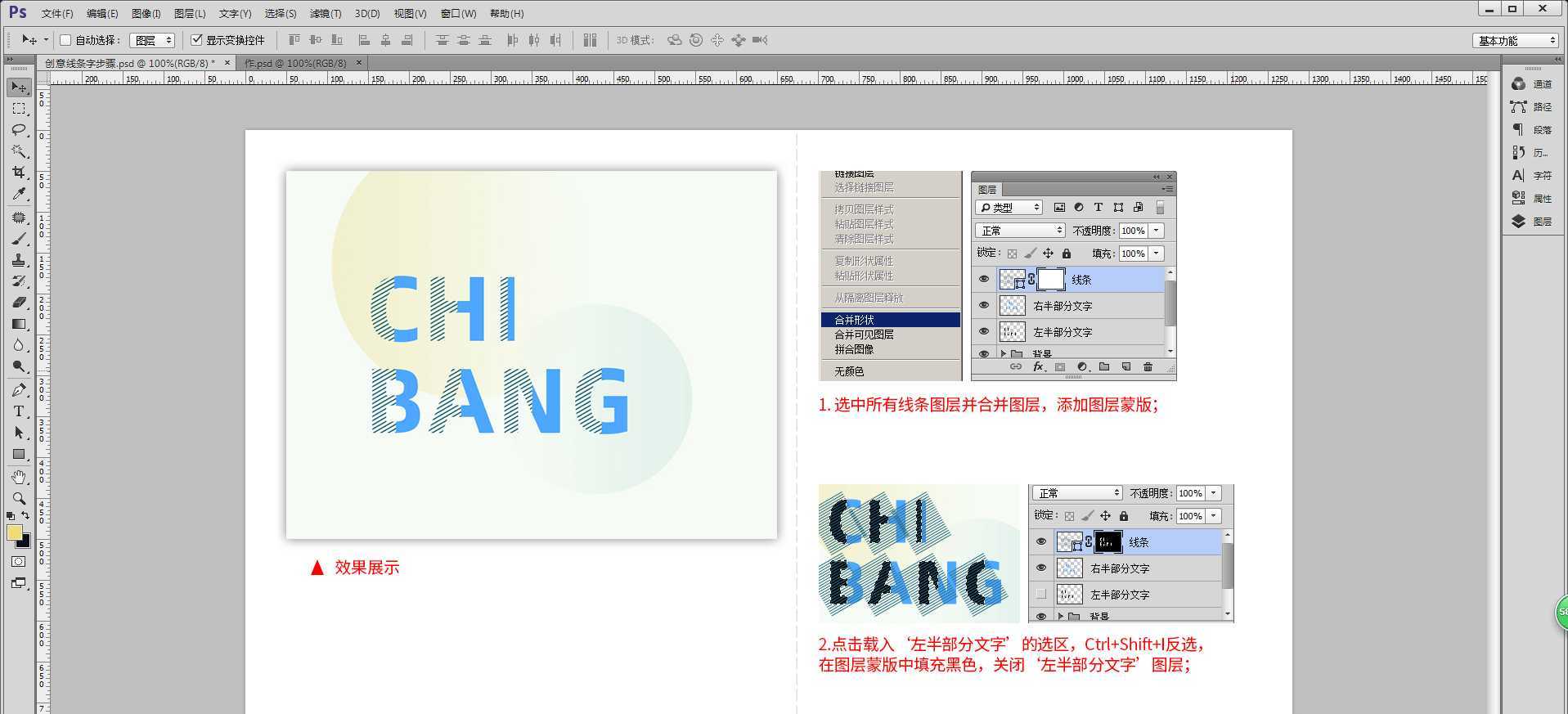
Task: Open the 滤镜(T) menu
Action: coord(325,13)
